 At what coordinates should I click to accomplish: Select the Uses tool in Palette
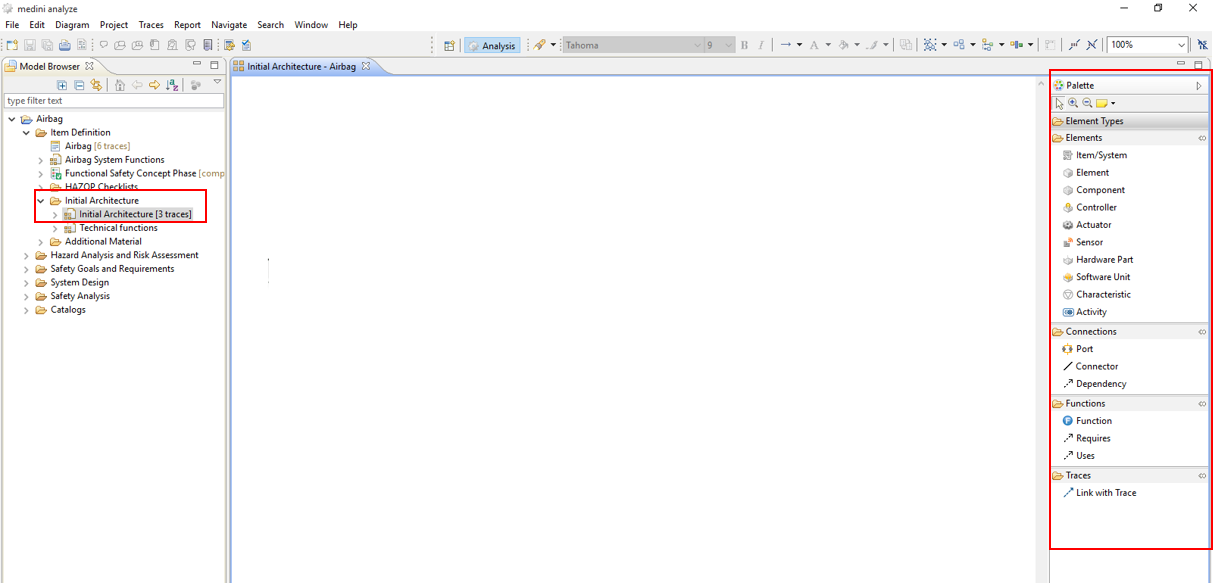click(1078, 456)
